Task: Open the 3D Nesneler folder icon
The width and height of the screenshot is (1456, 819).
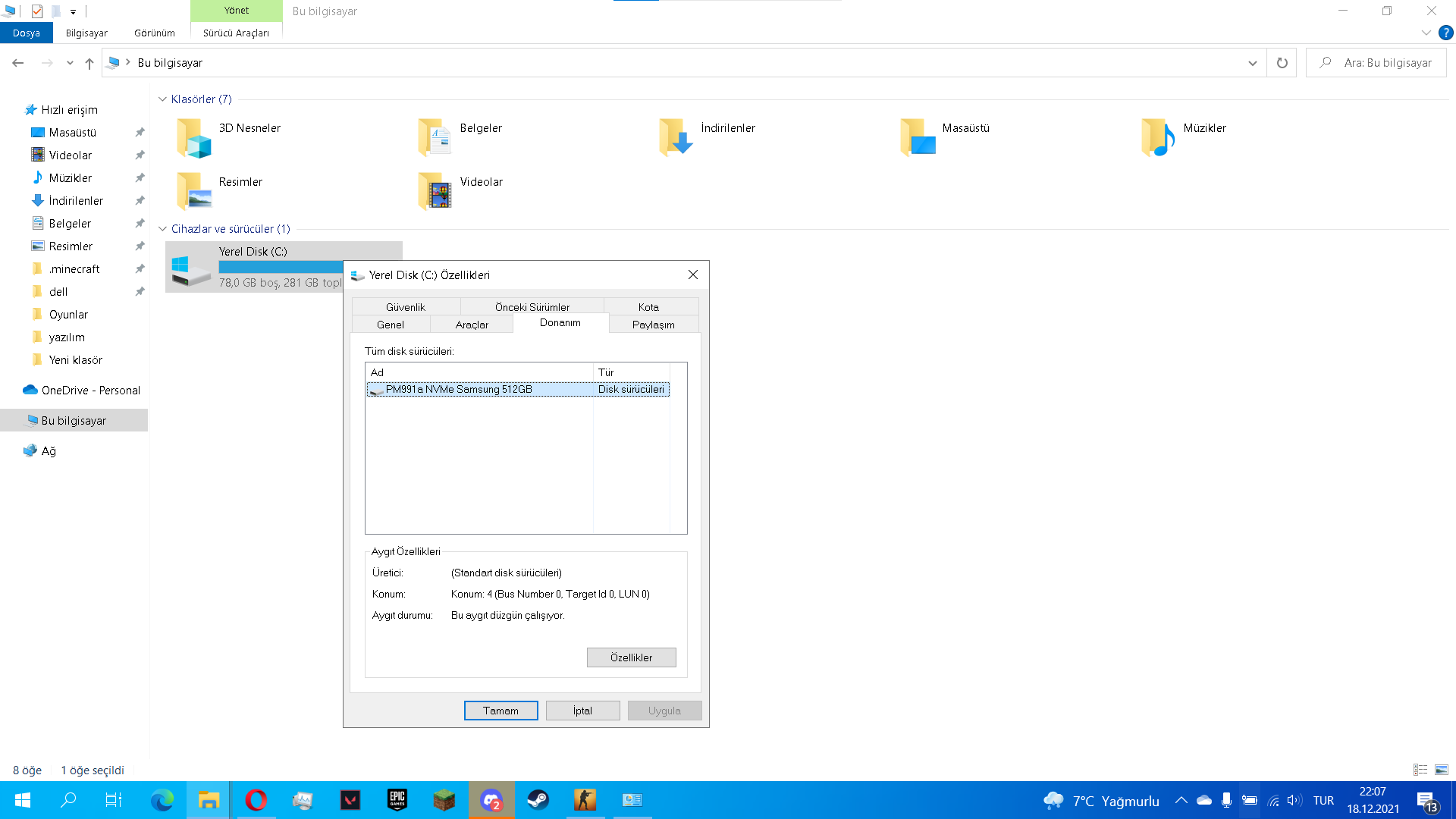Action: 194,138
